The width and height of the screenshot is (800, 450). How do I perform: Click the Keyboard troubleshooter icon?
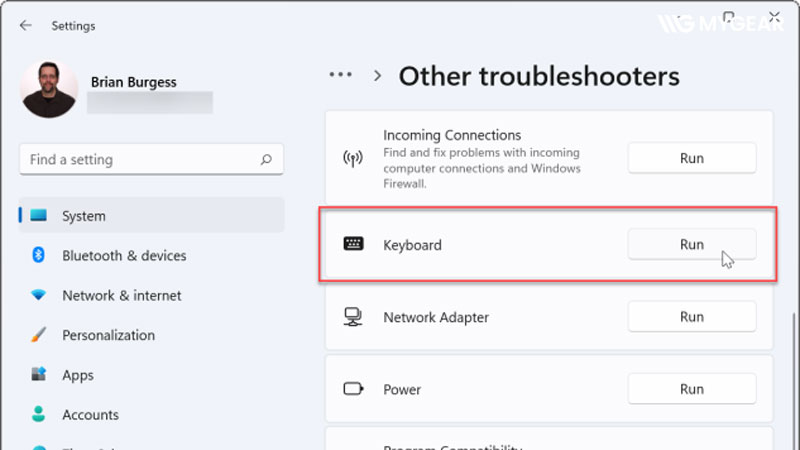pyautogui.click(x=353, y=244)
